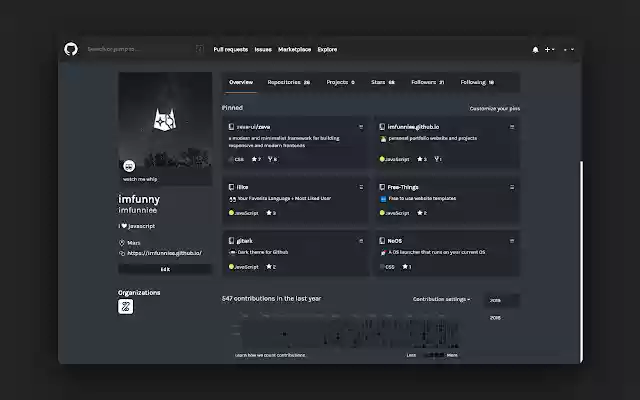
Task: Open the Followers tab
Action: pos(427,82)
